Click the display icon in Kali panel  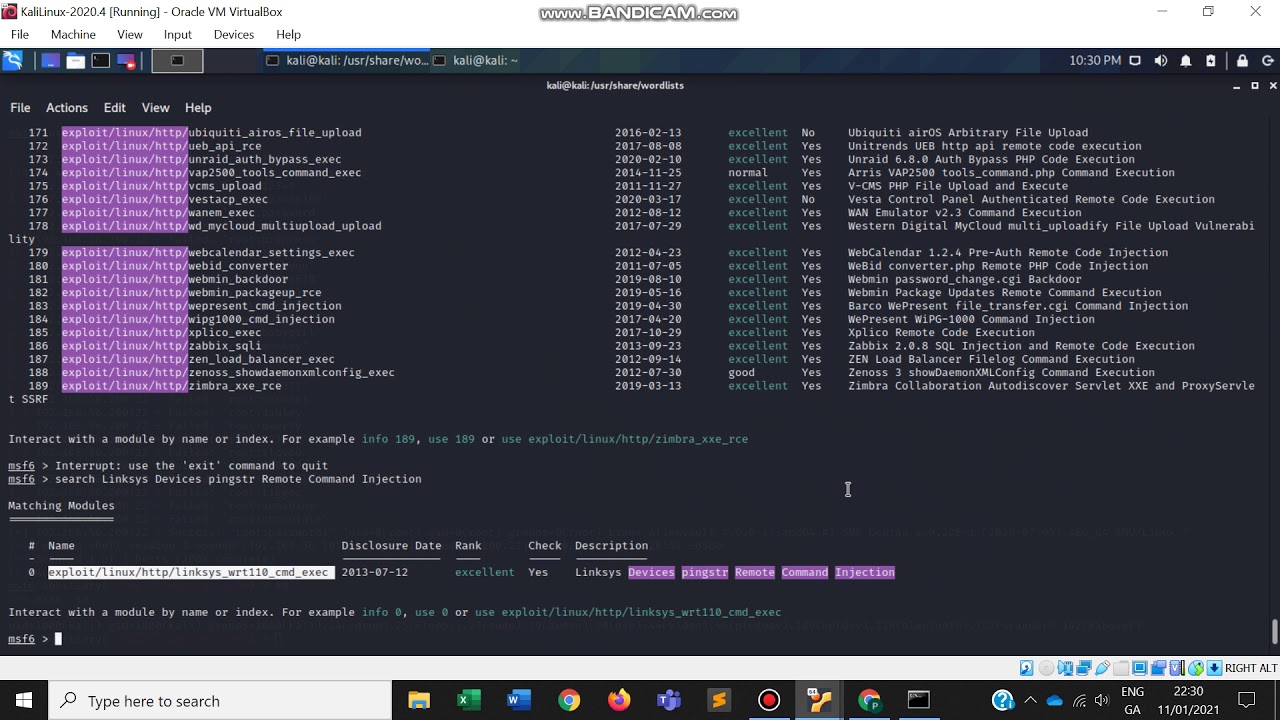point(1135,61)
